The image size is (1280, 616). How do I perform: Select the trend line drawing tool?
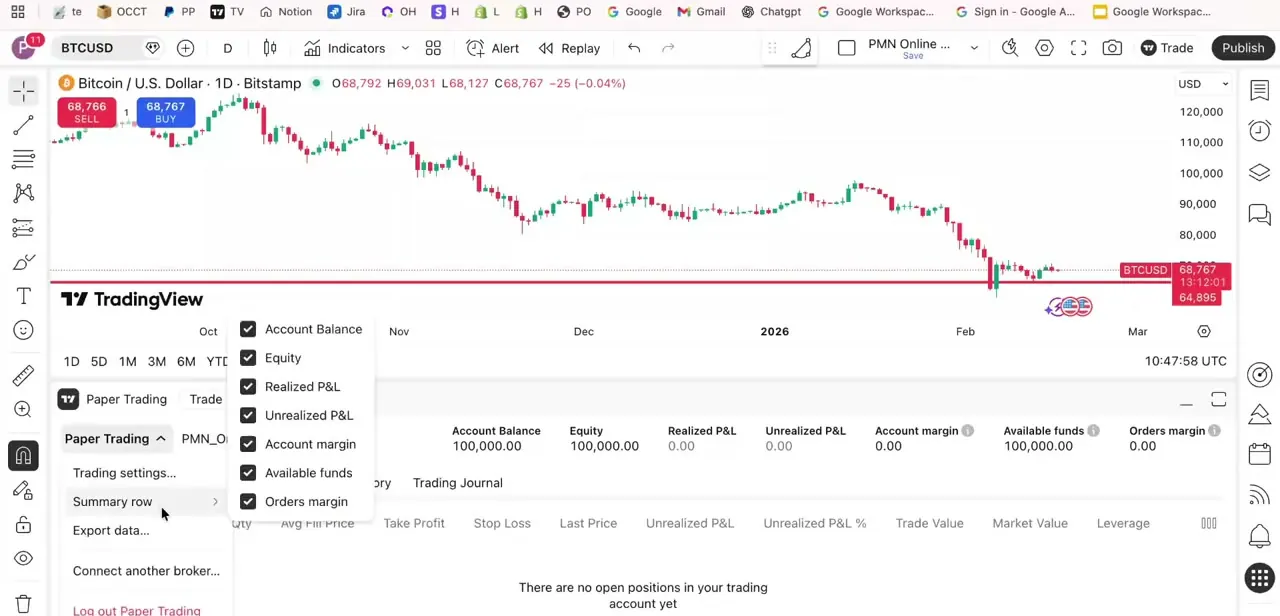pyautogui.click(x=23, y=125)
